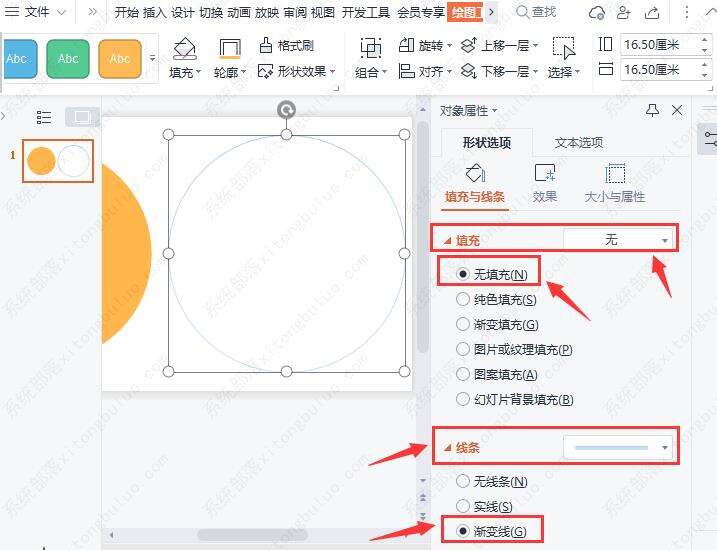
Task: Click the hamburger menu icon
Action: click(11, 12)
